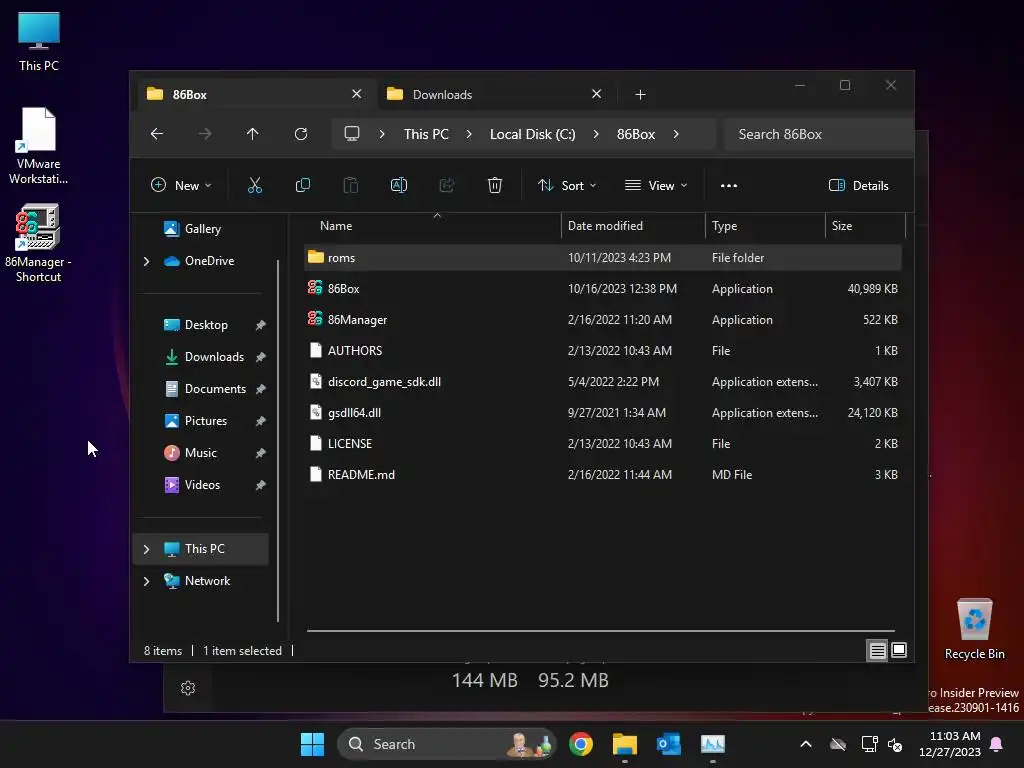Click the taskbar Search box
This screenshot has width=1024, height=768.
(x=446, y=744)
